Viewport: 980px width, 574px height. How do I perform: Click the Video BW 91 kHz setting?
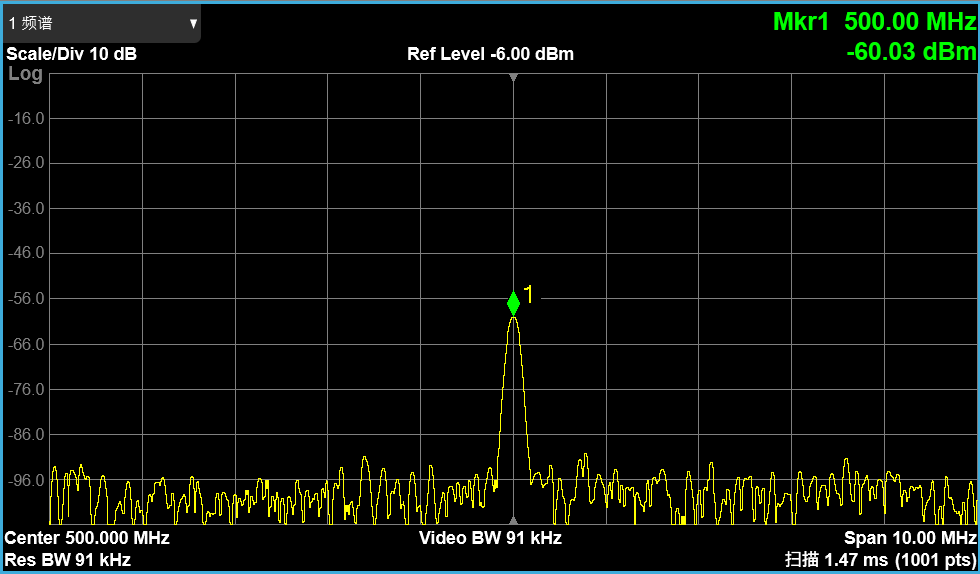click(x=490, y=539)
